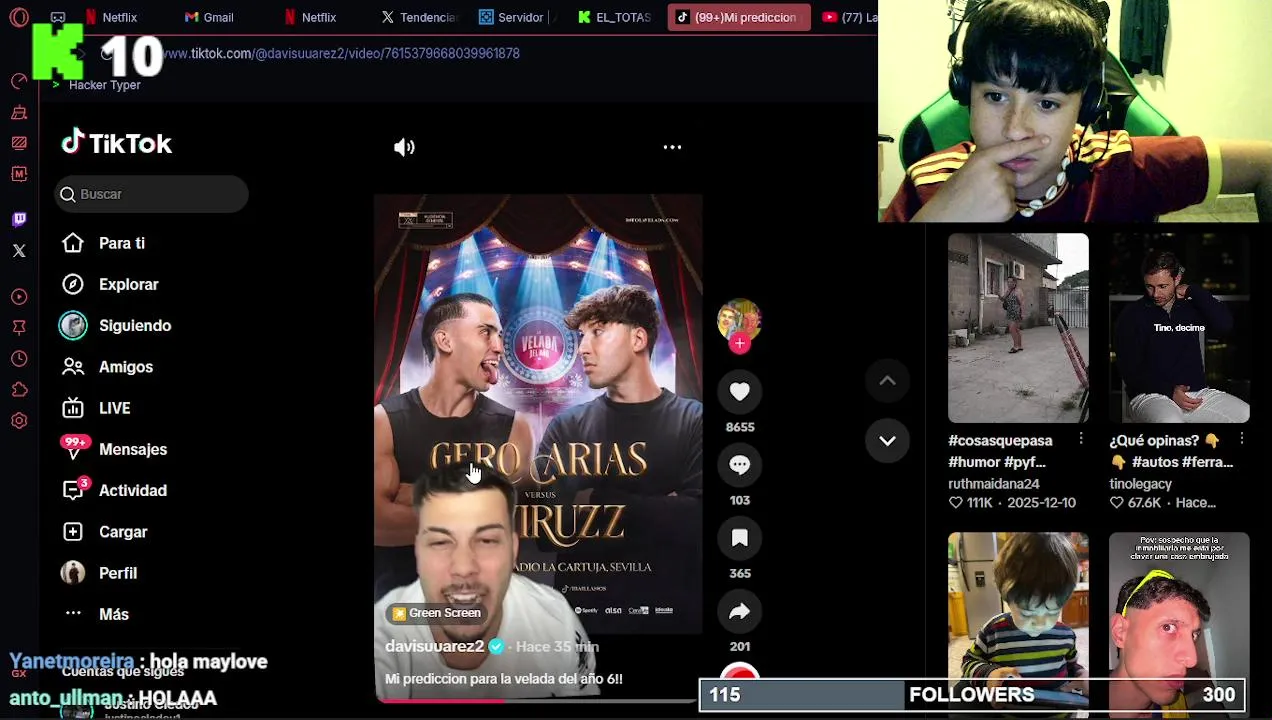Click the TikTok logo
The image size is (1272, 720).
coord(116,144)
